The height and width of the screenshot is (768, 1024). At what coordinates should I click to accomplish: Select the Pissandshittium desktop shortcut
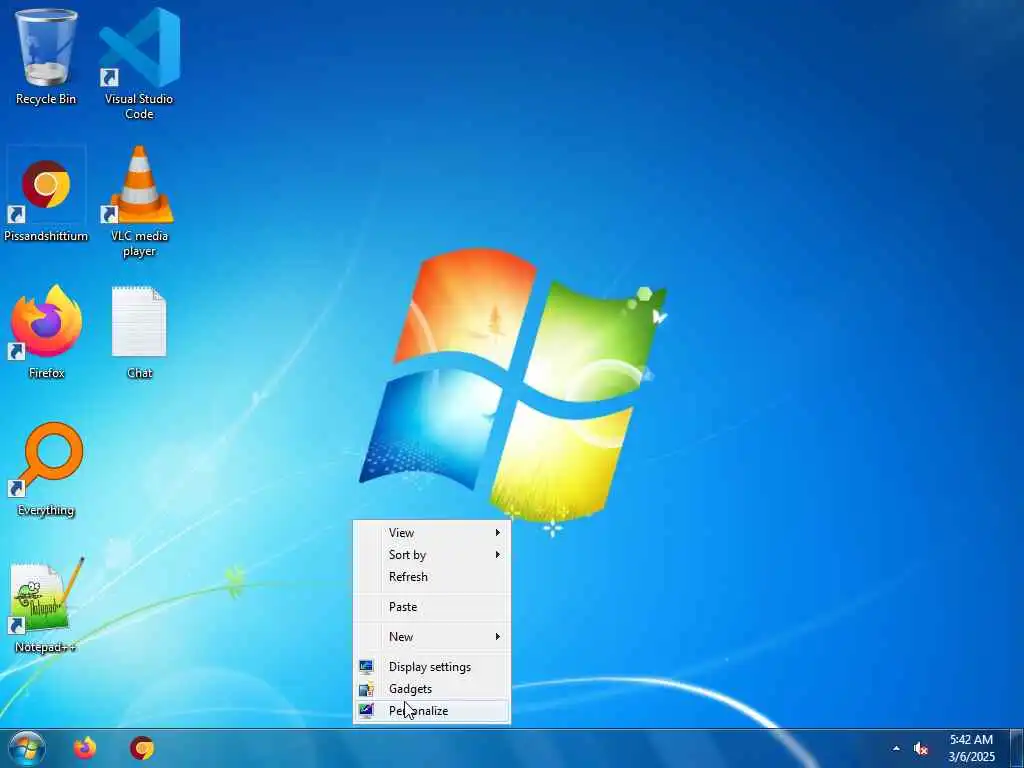[x=46, y=194]
